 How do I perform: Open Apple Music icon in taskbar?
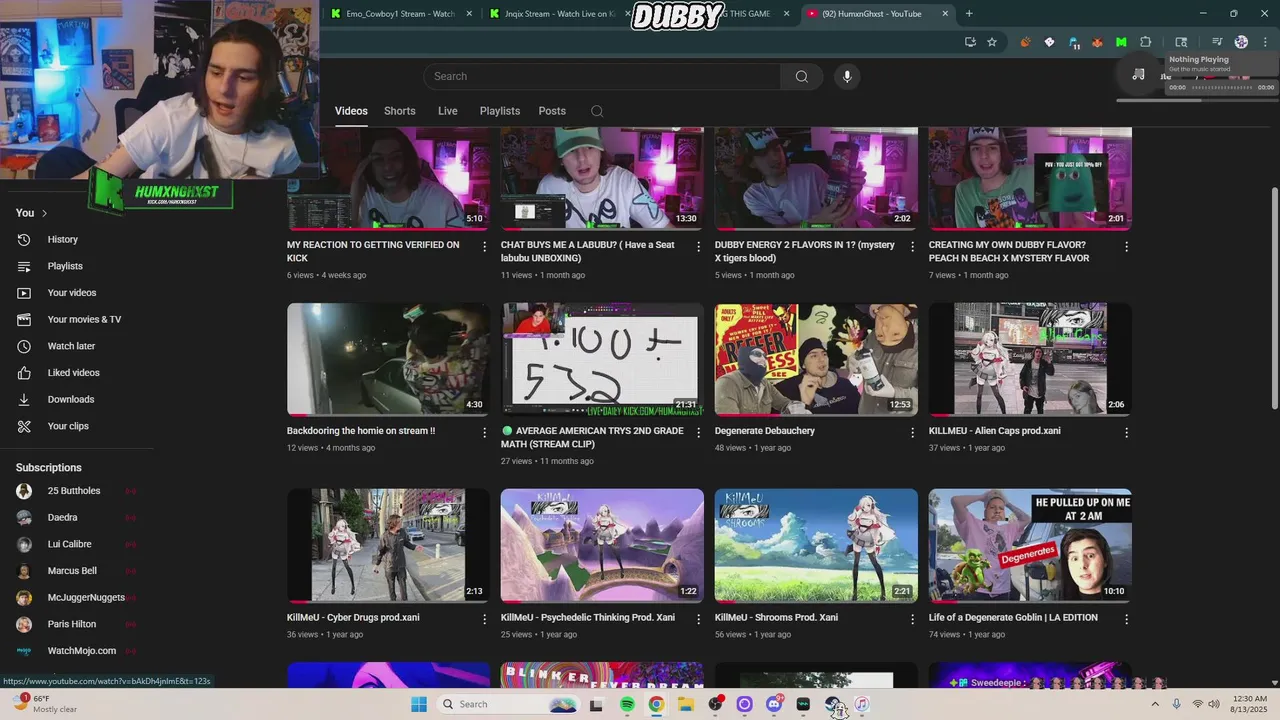click(861, 704)
